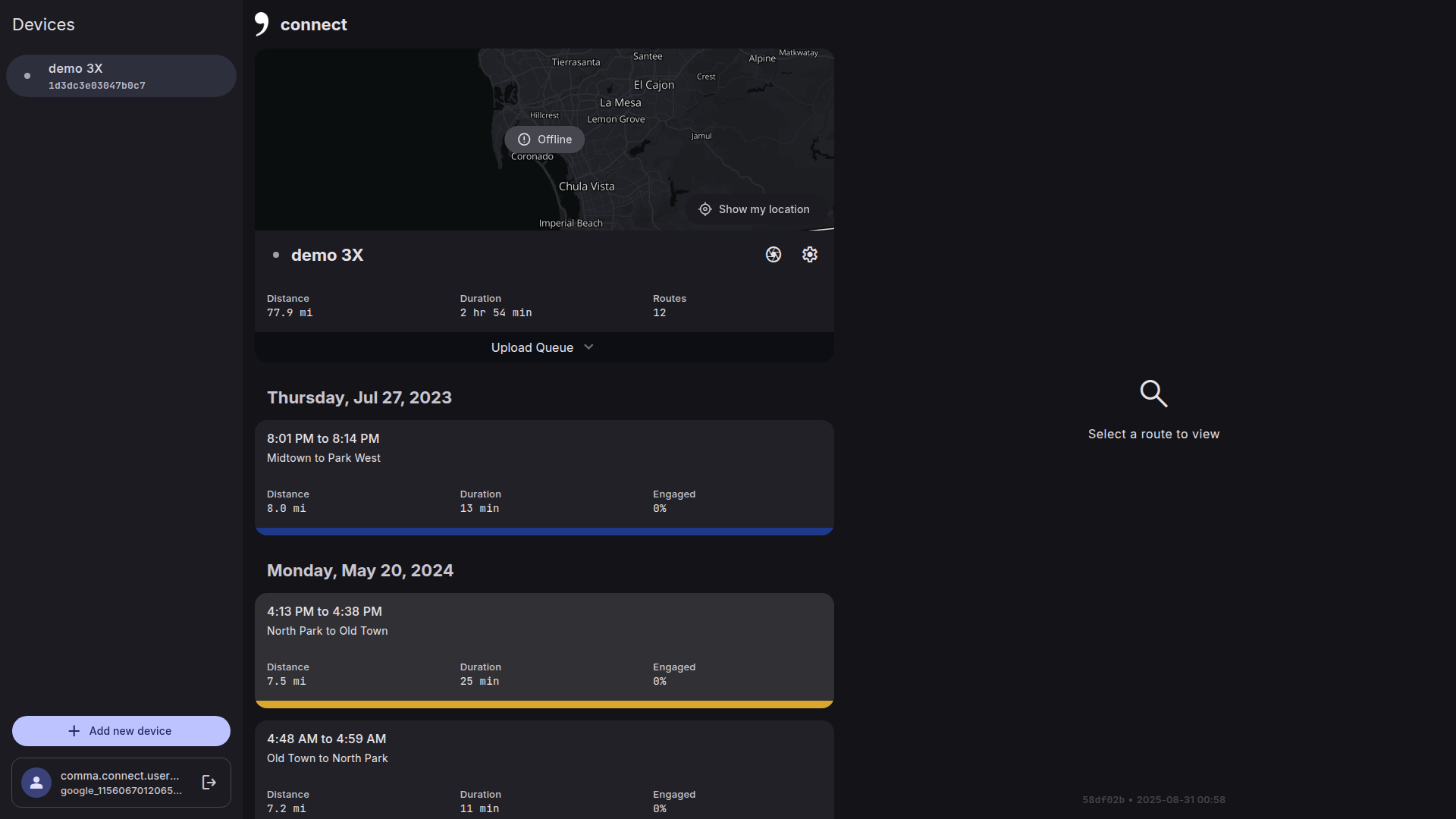
Task: Click the yellow timeline bar of the 4:13 PM route
Action: (544, 704)
